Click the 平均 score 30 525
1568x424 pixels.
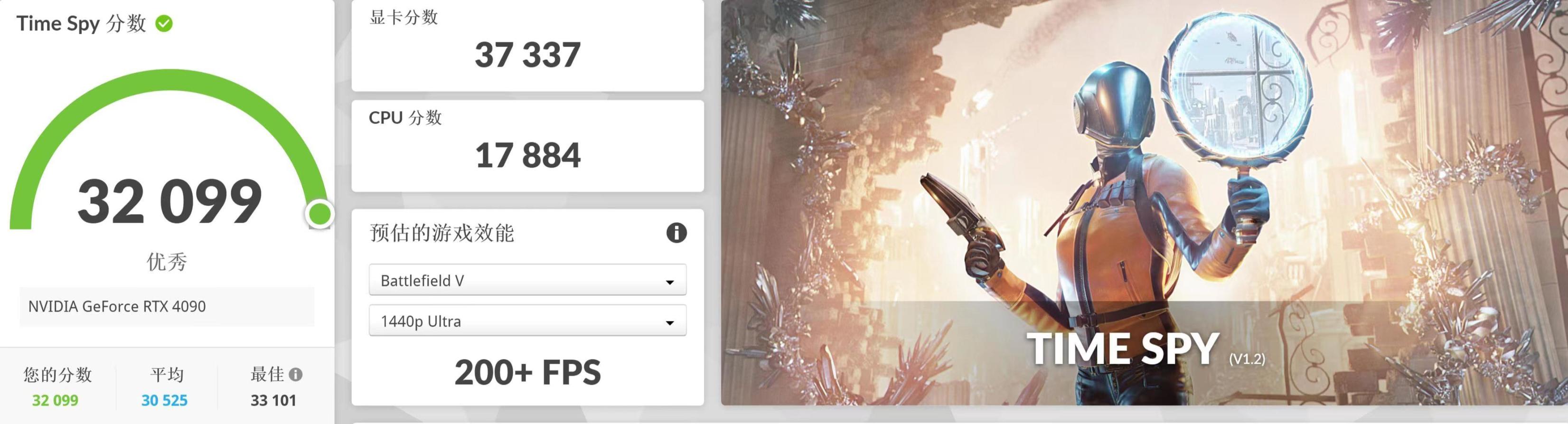tap(164, 400)
